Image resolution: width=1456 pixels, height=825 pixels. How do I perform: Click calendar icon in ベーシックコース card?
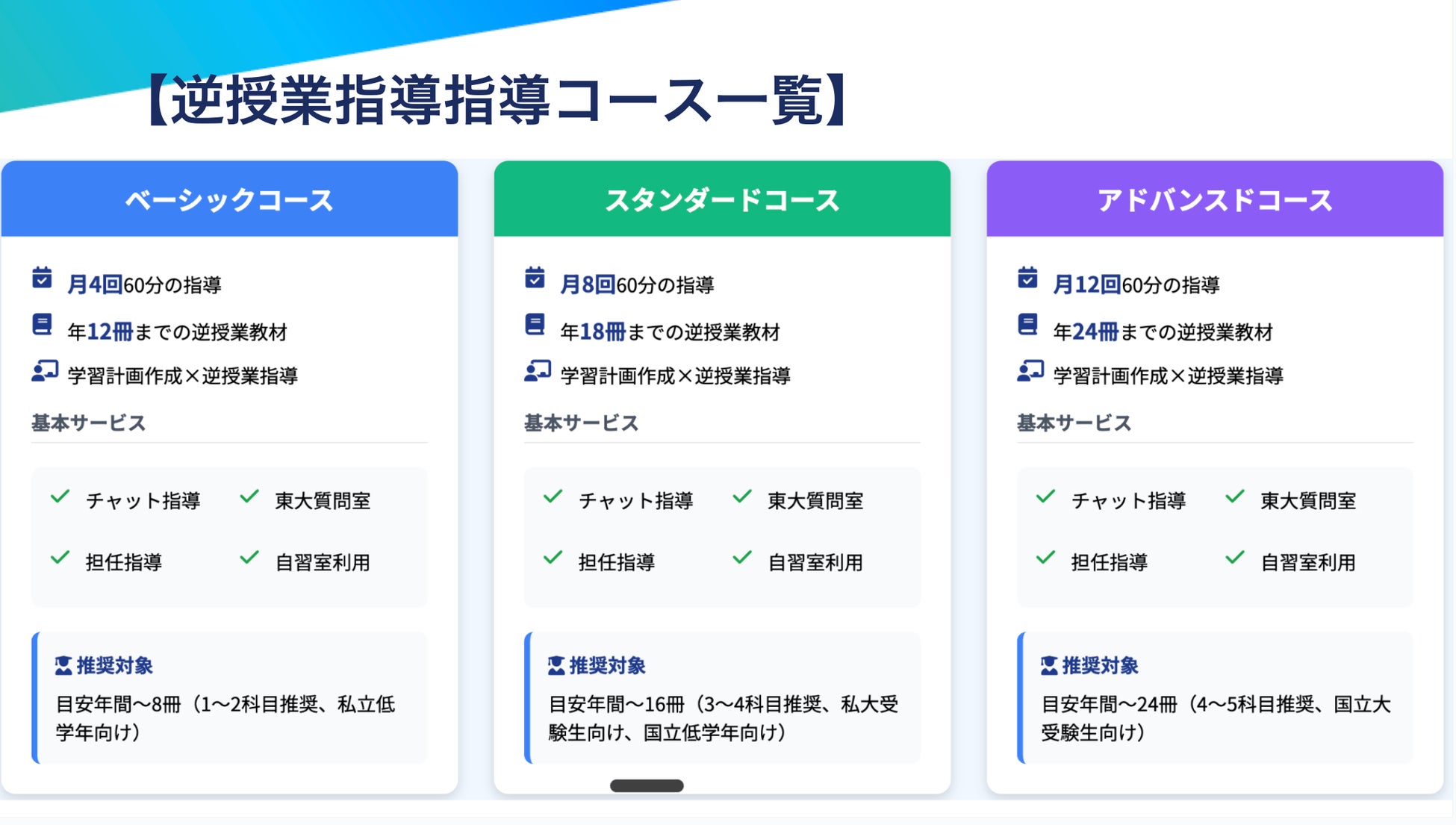coord(42,278)
